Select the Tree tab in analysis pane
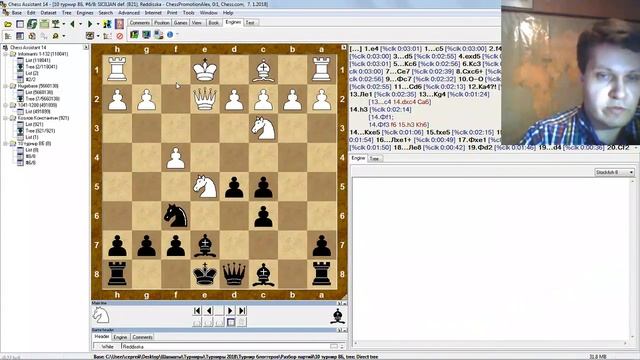 [374, 158]
